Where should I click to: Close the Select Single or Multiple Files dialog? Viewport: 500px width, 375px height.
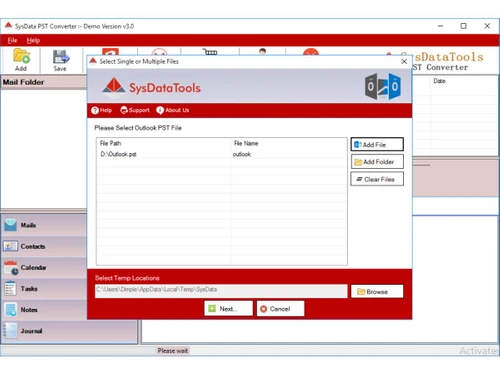(x=404, y=62)
